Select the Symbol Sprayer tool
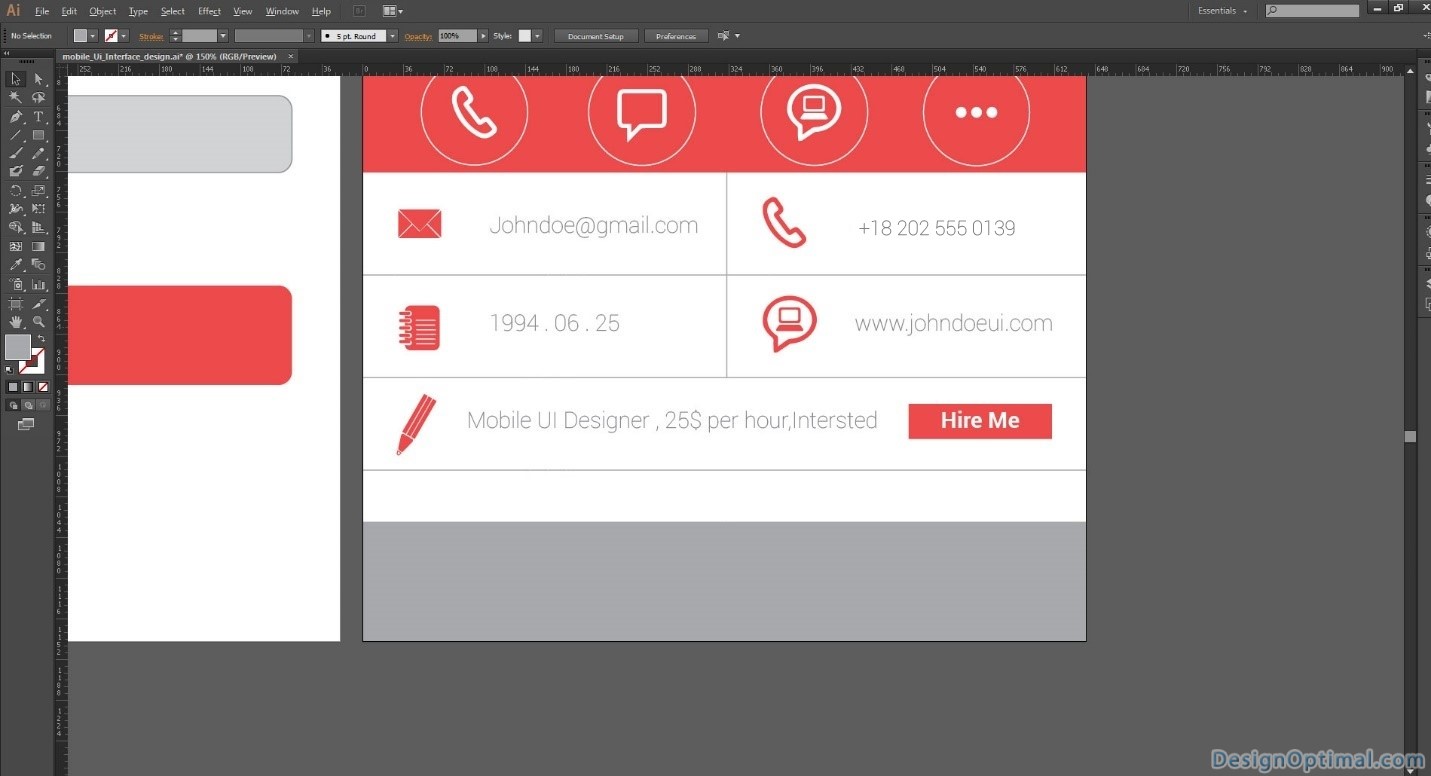 click(x=16, y=285)
